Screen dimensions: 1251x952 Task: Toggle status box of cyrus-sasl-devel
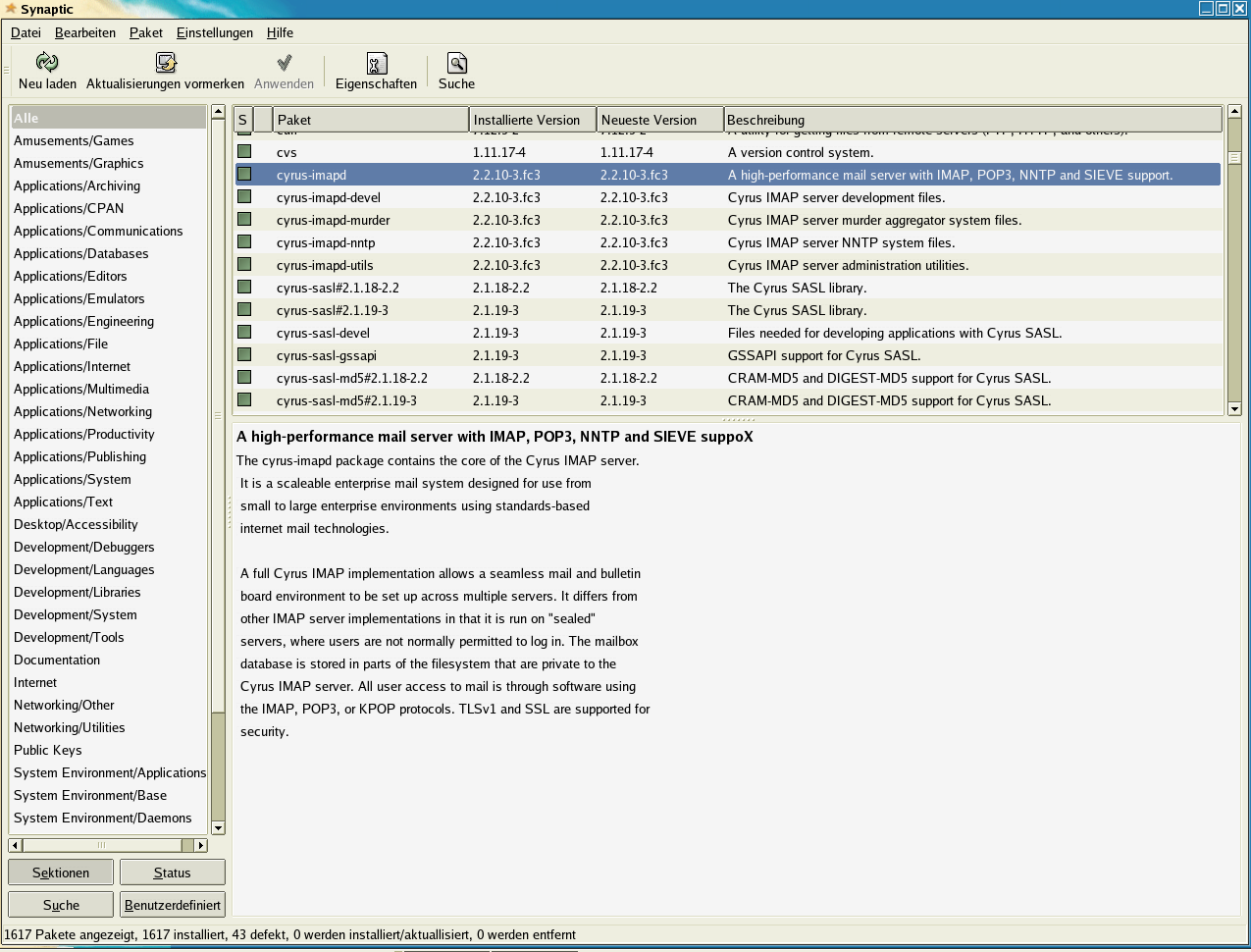tap(244, 332)
